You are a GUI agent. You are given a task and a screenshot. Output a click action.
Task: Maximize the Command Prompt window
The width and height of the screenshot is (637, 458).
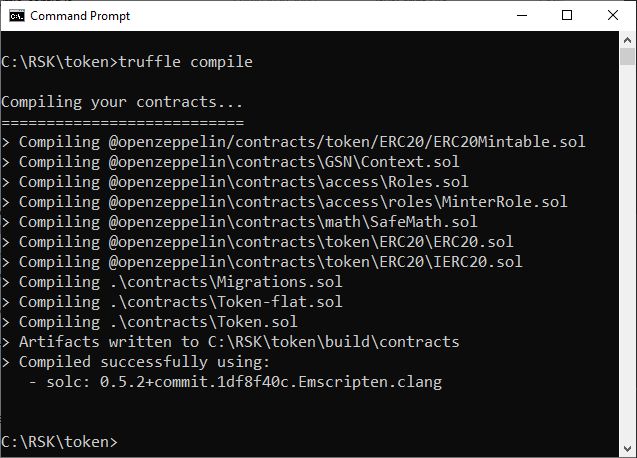click(x=567, y=15)
